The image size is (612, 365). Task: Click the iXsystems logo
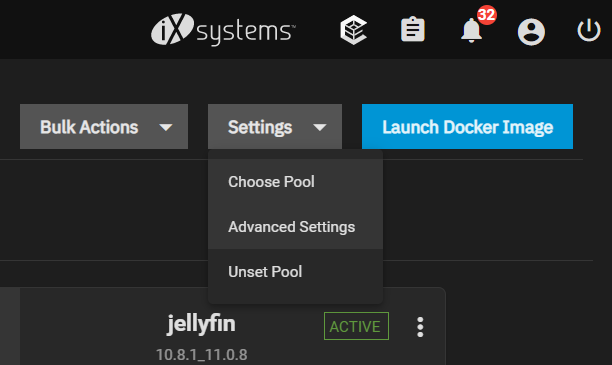coord(223,30)
